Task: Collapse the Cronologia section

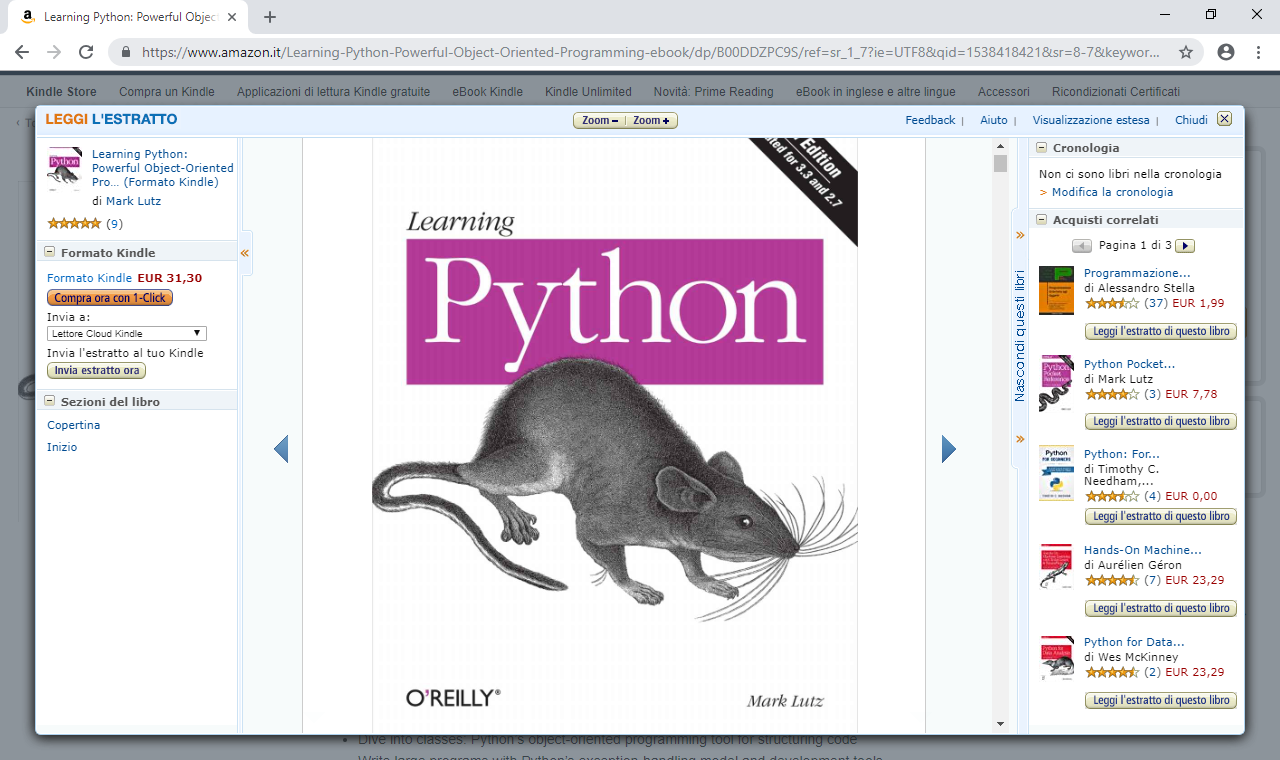Action: 1041,147
